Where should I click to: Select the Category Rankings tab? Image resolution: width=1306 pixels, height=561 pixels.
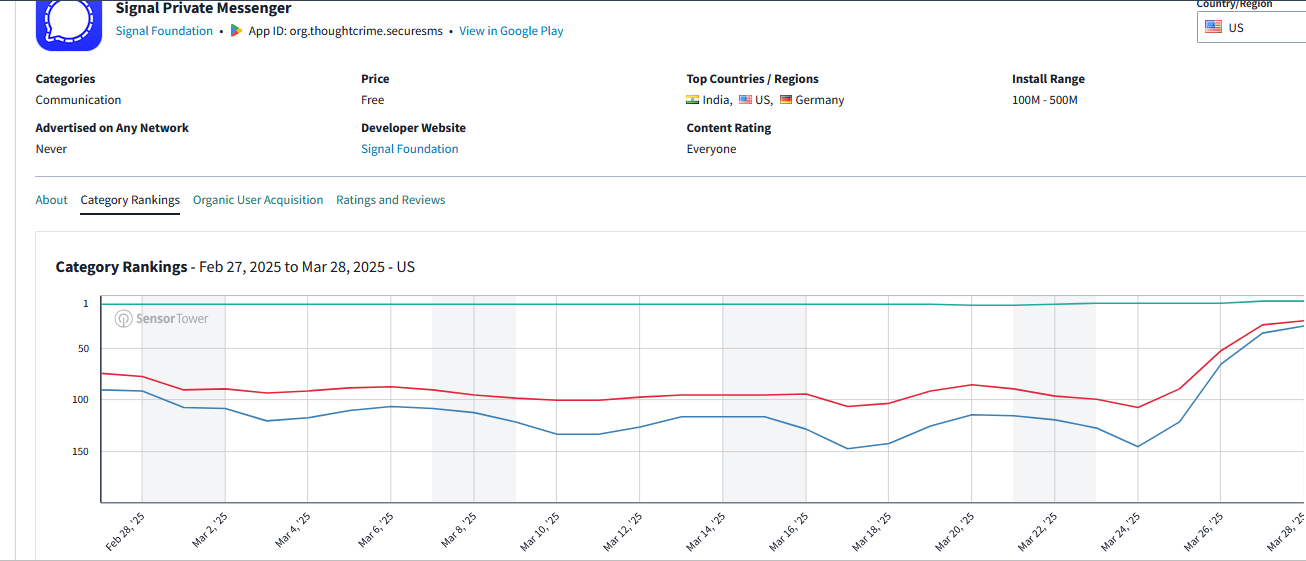click(130, 200)
